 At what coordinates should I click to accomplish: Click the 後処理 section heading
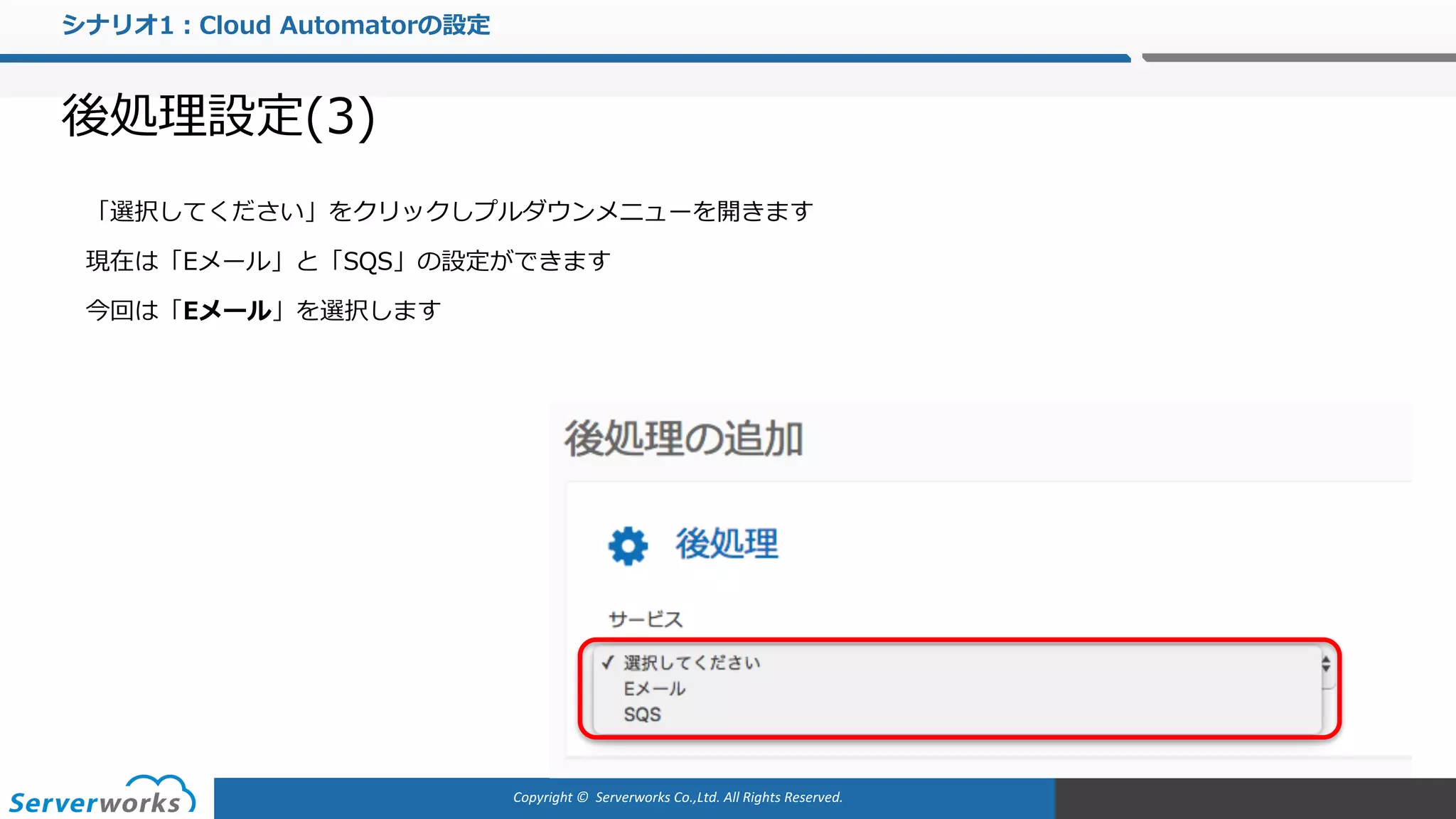click(x=727, y=545)
